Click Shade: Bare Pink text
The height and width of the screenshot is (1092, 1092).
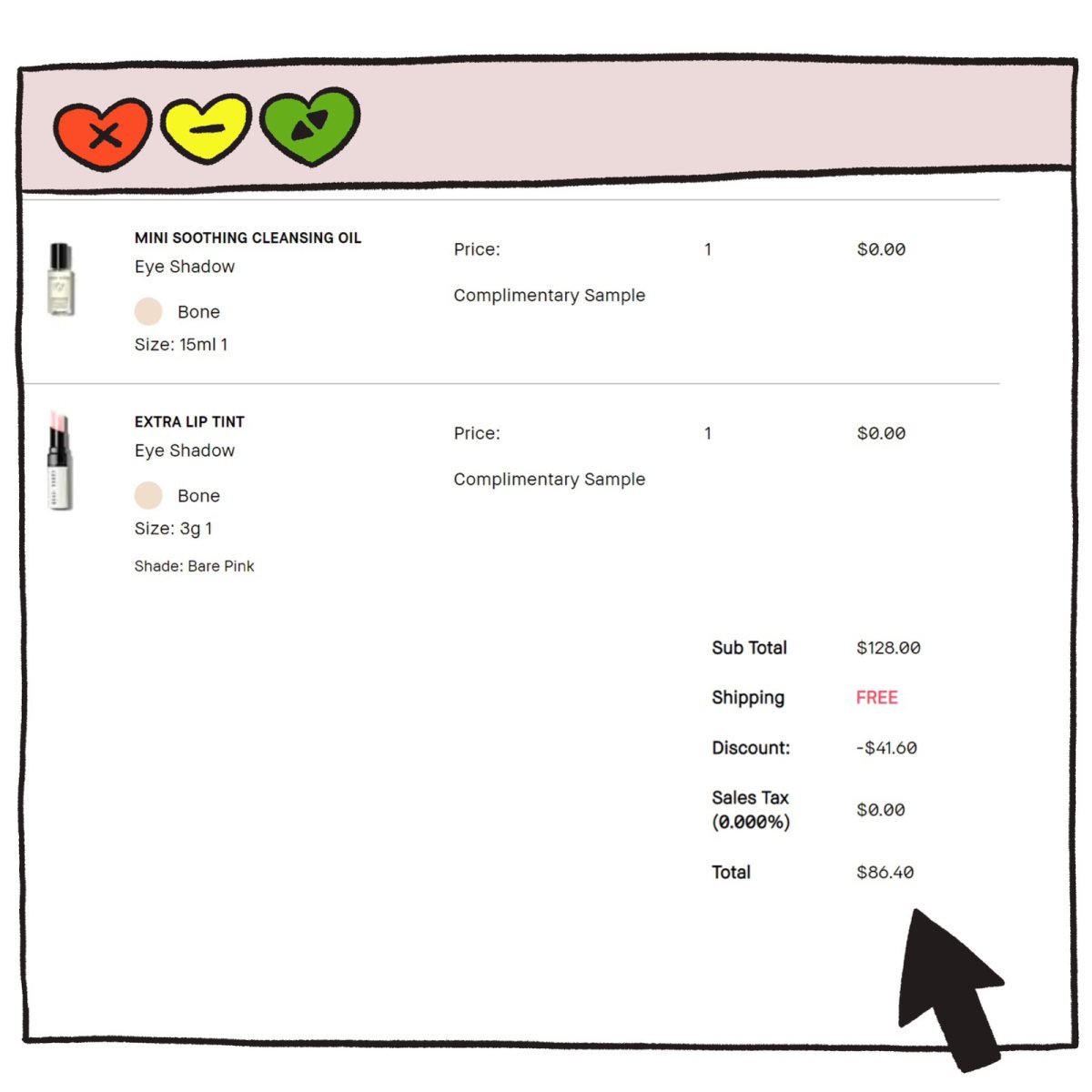click(195, 566)
